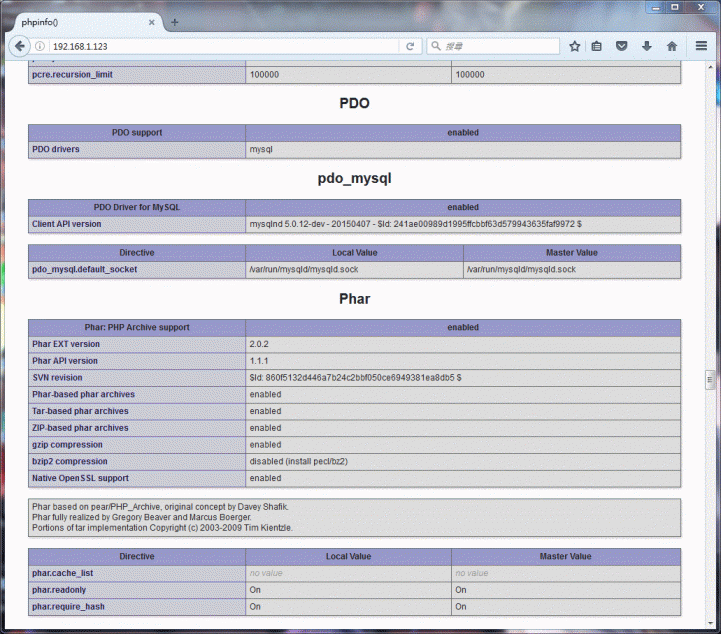721x634 pixels.
Task: Click the scrollbar down arrow
Action: [x=710, y=623]
